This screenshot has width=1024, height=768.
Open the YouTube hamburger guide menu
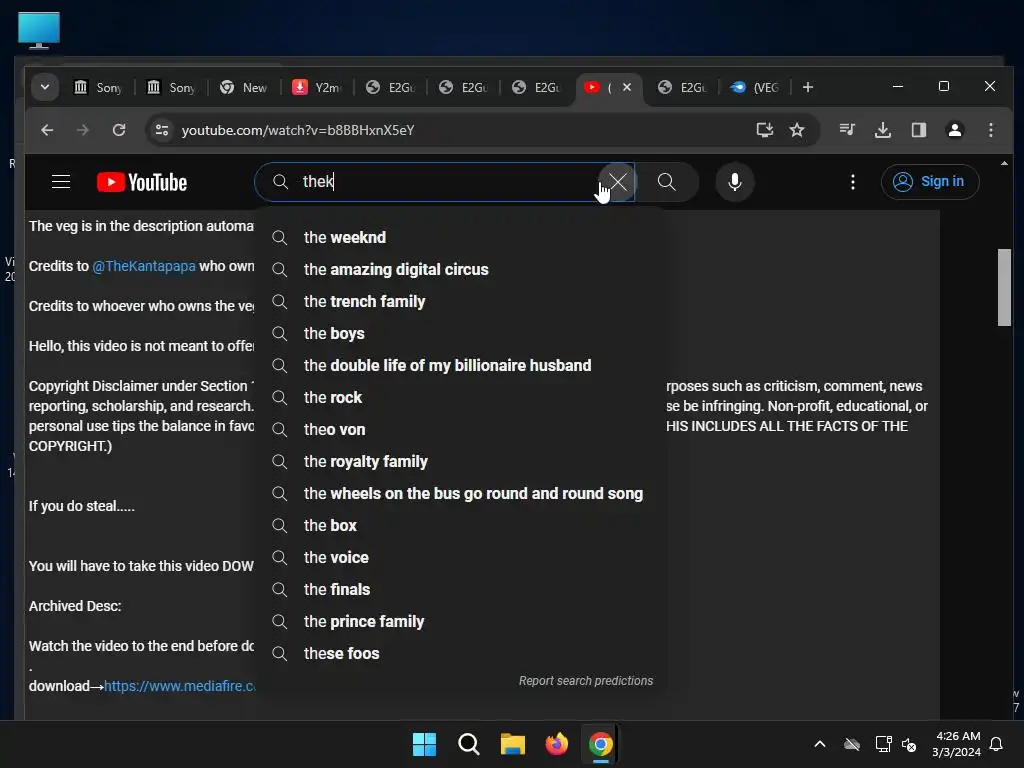tap(61, 182)
